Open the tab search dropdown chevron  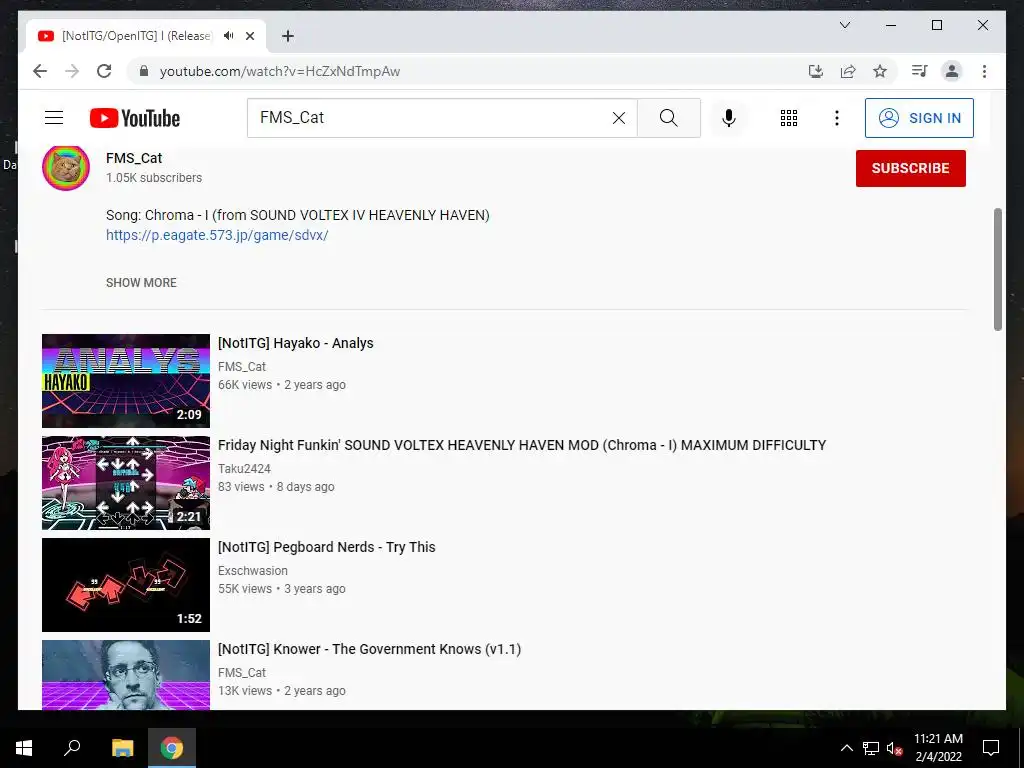(844, 25)
